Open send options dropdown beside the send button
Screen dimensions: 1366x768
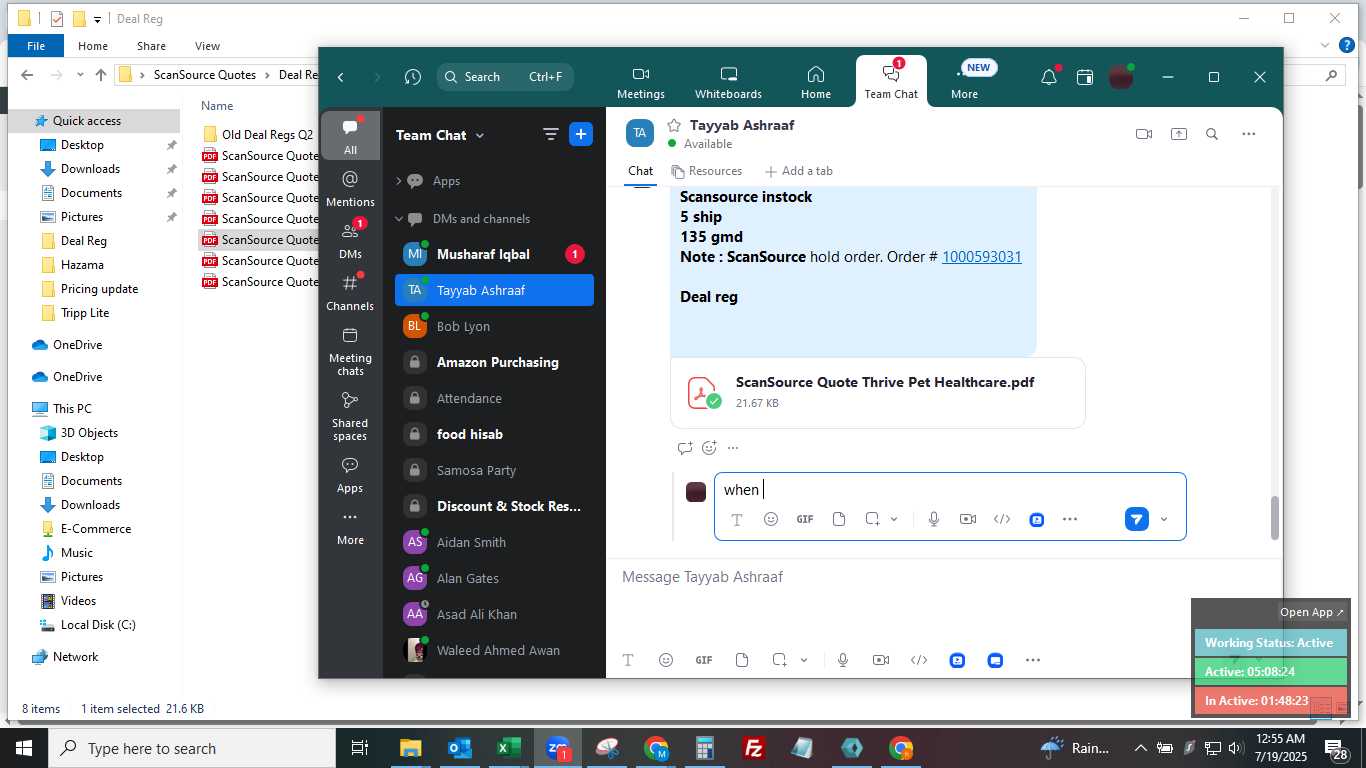(1164, 519)
